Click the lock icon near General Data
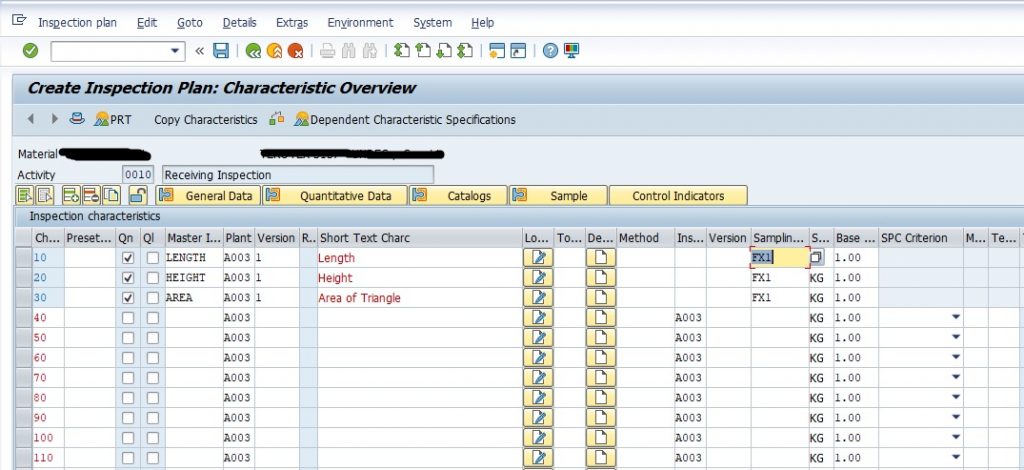 tap(138, 195)
